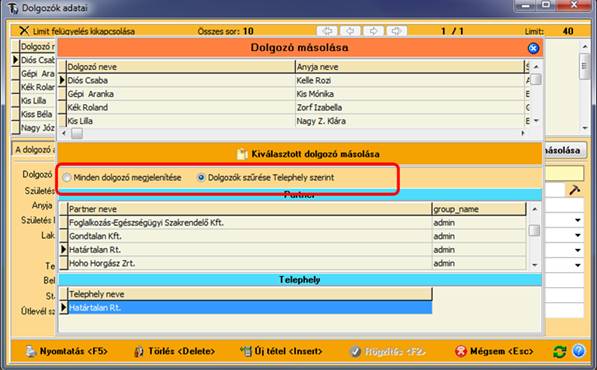
Task: Select Minden dolgozó megjelenítése radio button
Action: tap(67, 178)
